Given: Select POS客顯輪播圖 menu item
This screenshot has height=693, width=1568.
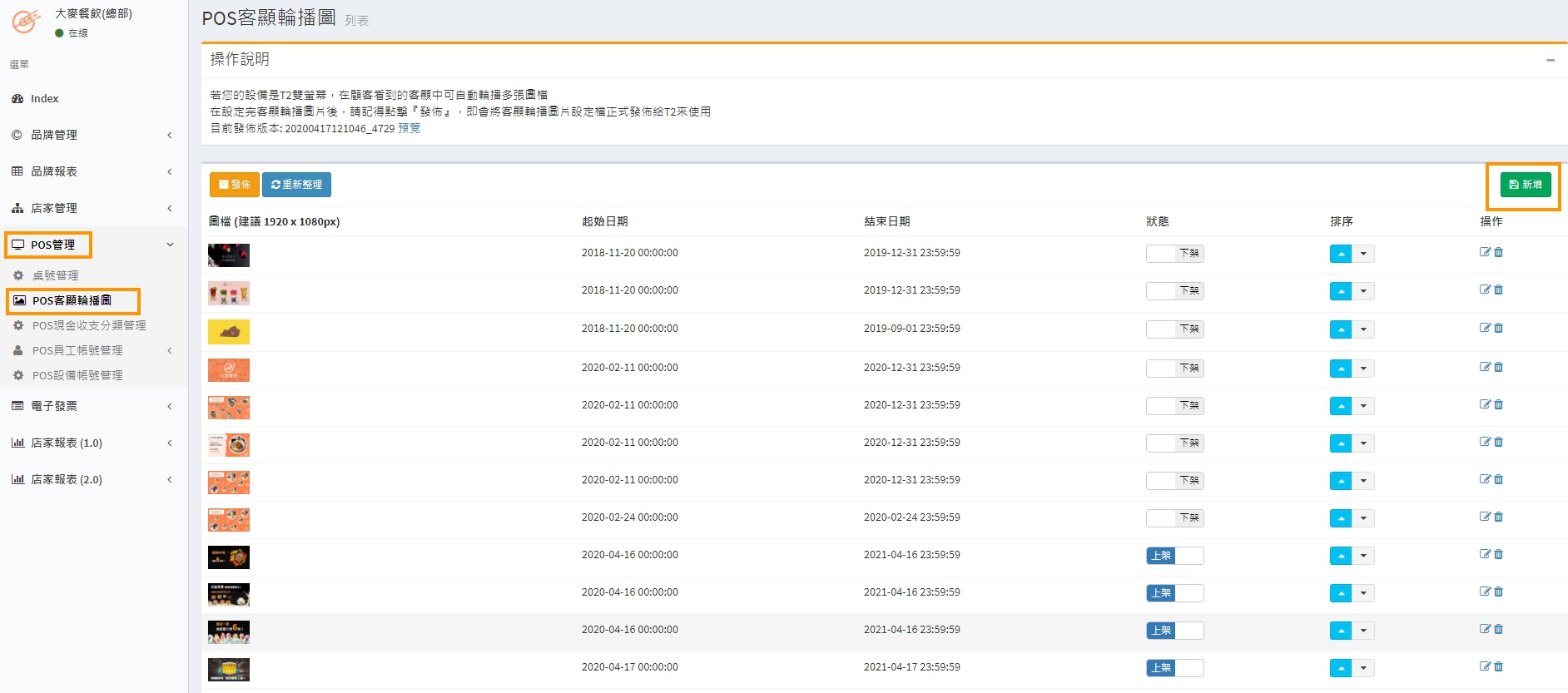Looking at the screenshot, I should coord(72,300).
